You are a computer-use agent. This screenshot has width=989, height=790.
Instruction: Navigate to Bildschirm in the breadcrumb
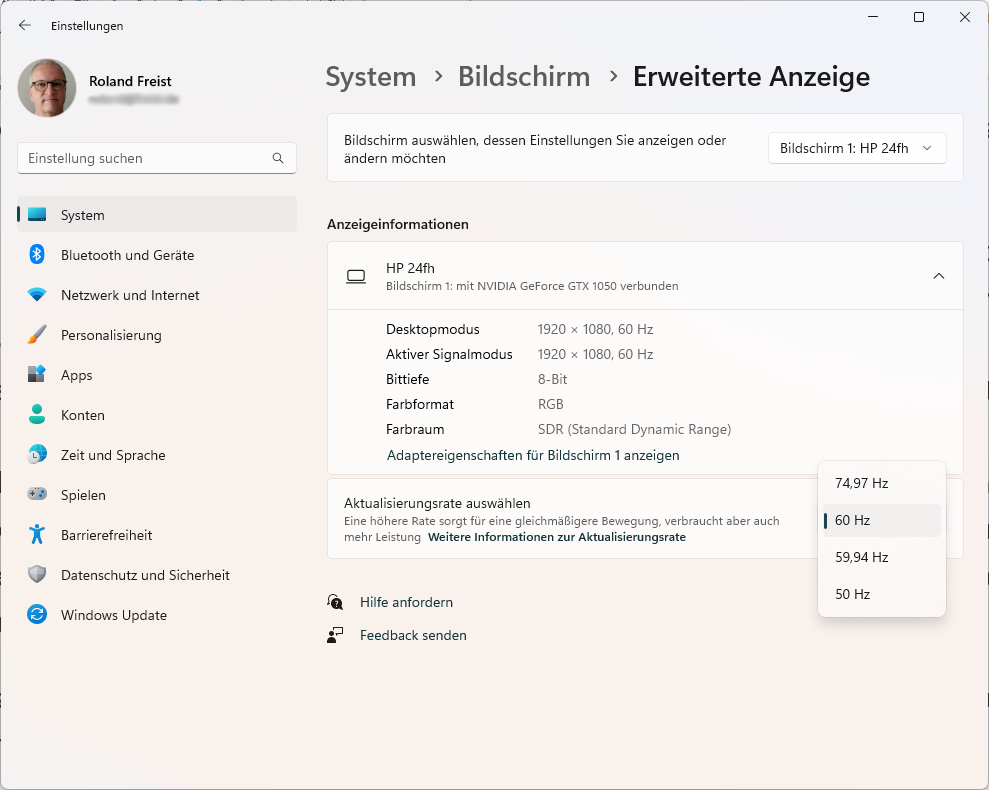tap(524, 77)
